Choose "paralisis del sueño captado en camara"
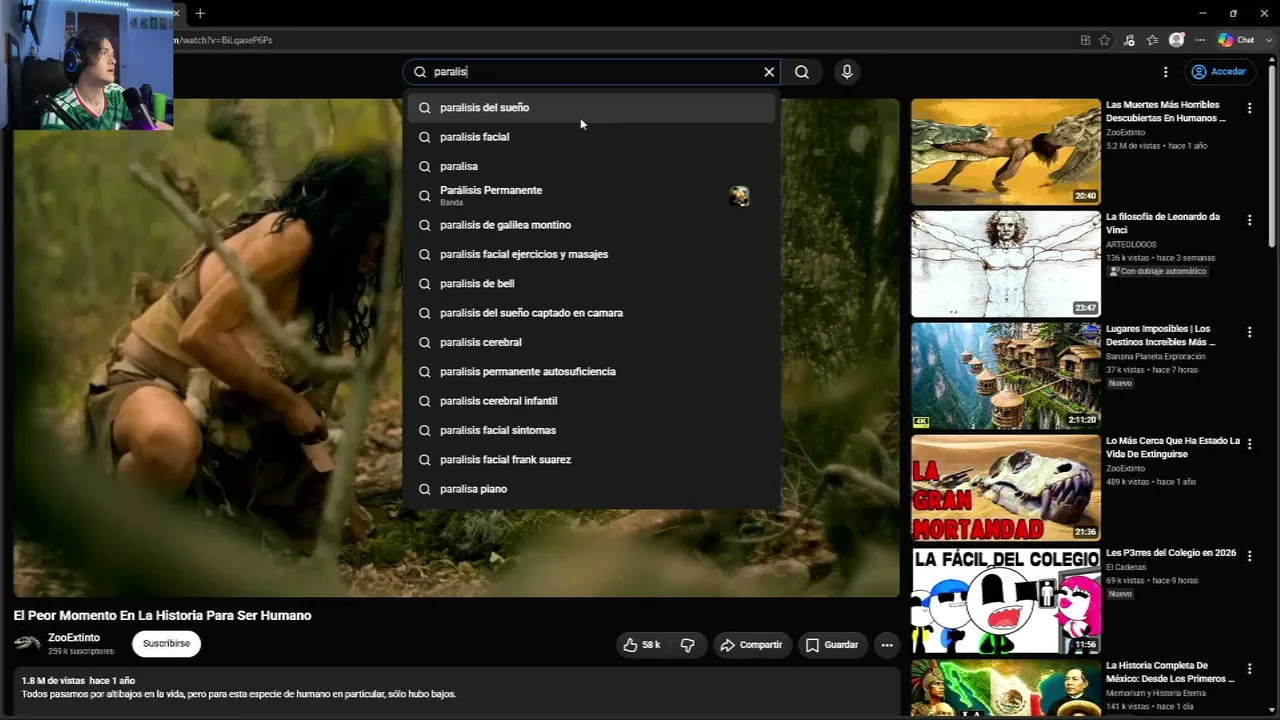 pos(591,313)
